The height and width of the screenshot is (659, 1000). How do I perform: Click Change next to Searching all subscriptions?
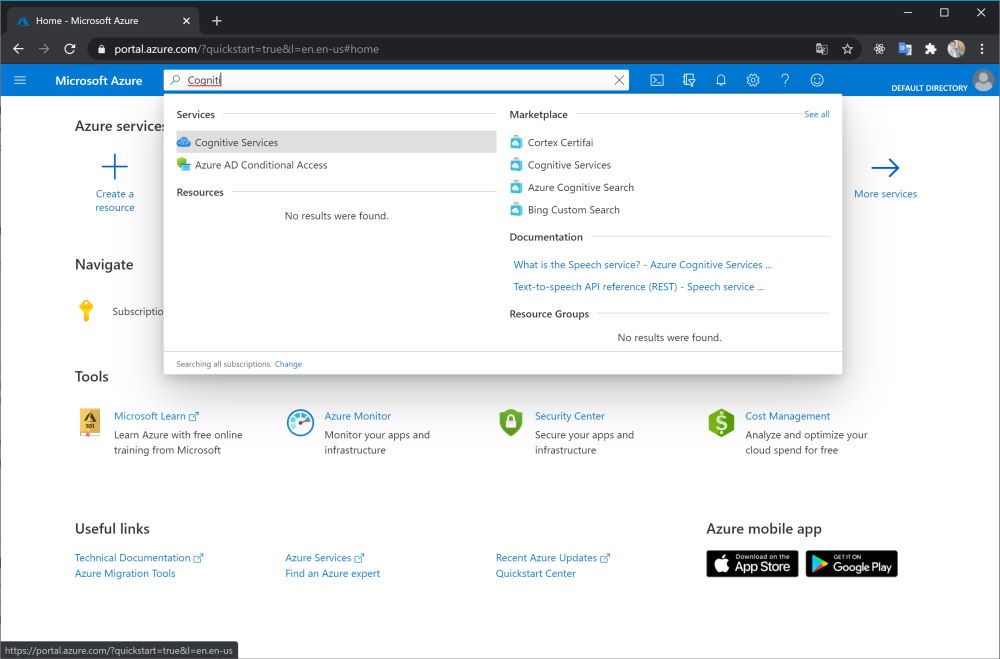coord(288,364)
